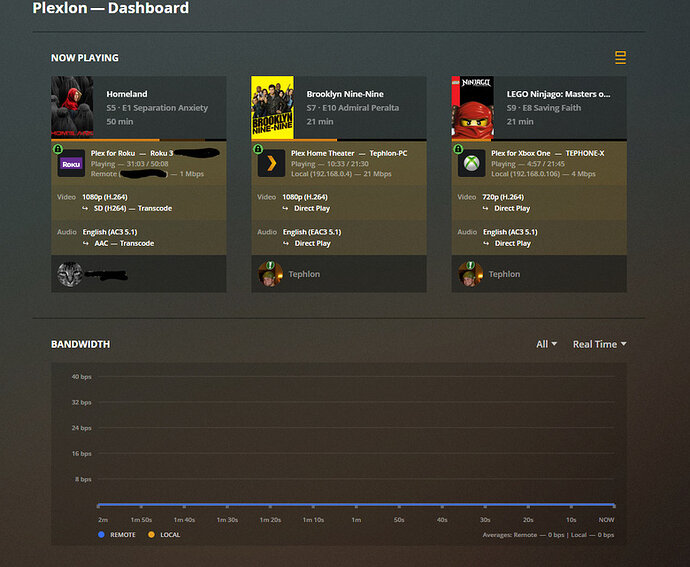Click the Xbox logo icon
Image resolution: width=690 pixels, height=567 pixels.
coord(472,164)
